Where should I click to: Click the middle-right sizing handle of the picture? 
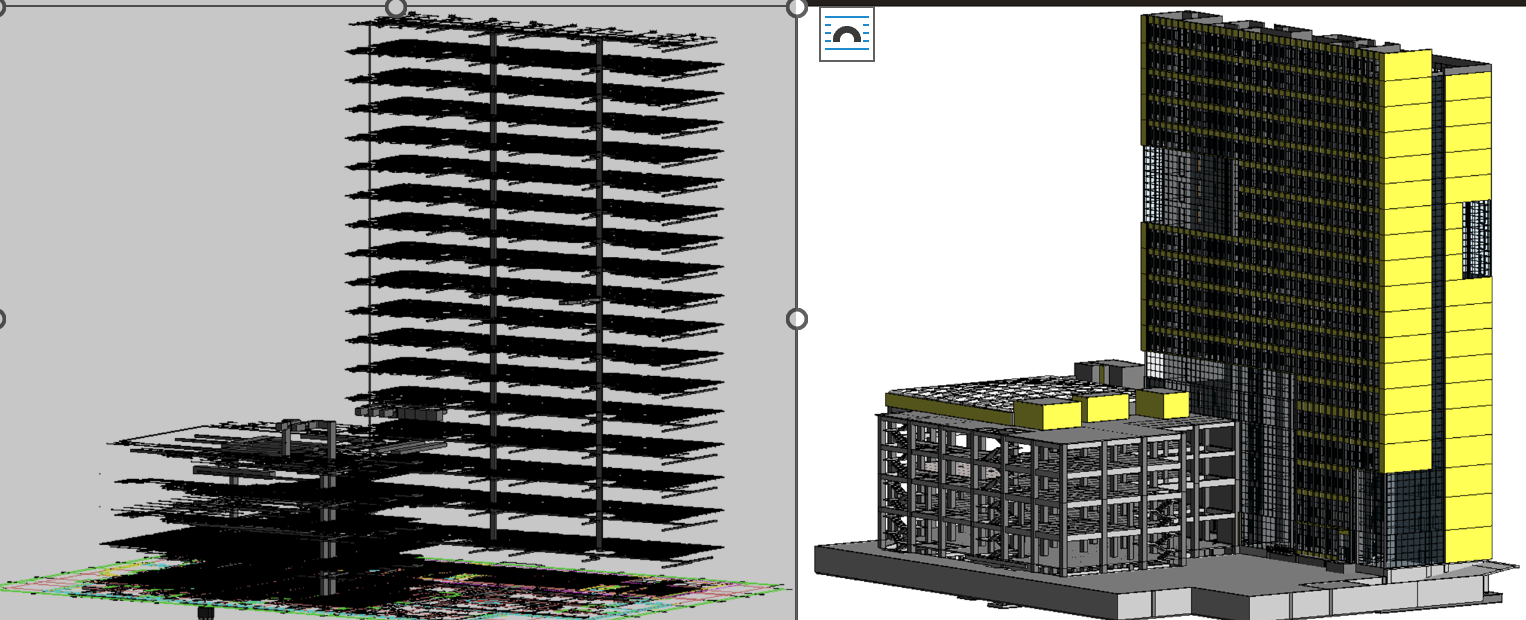pos(796,319)
